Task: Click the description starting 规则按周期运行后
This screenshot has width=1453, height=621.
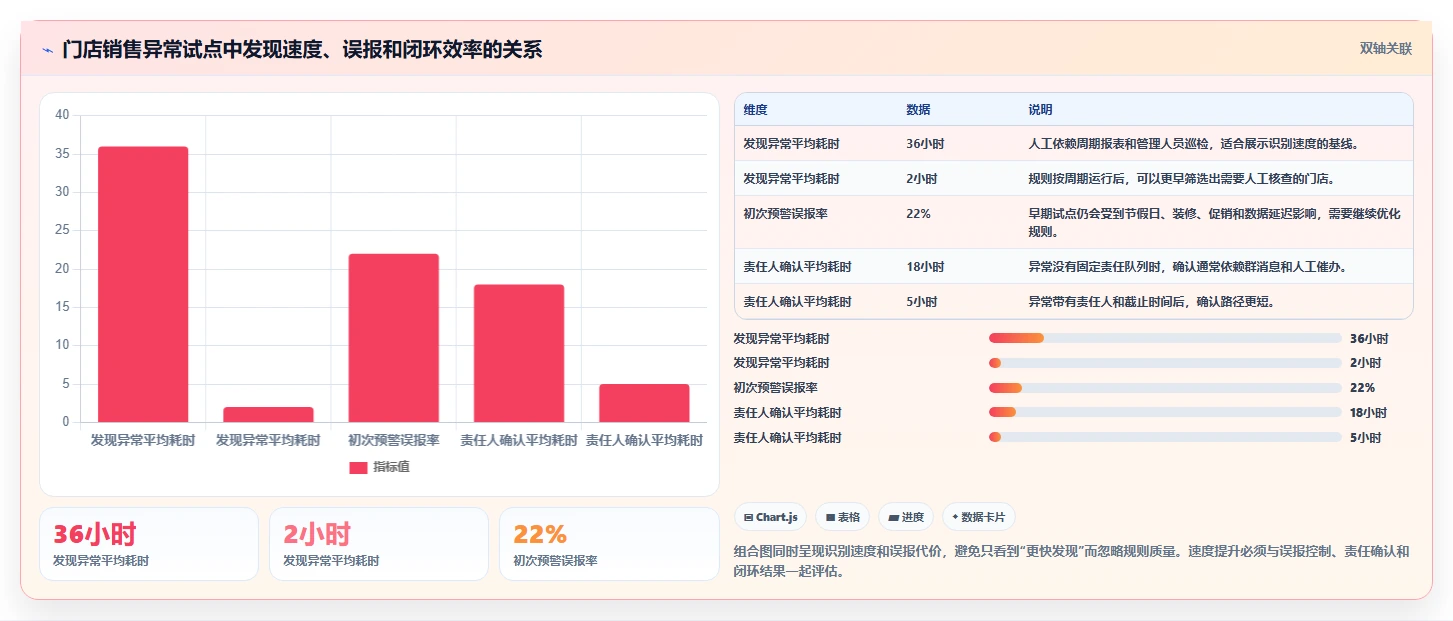Action: (x=1181, y=179)
